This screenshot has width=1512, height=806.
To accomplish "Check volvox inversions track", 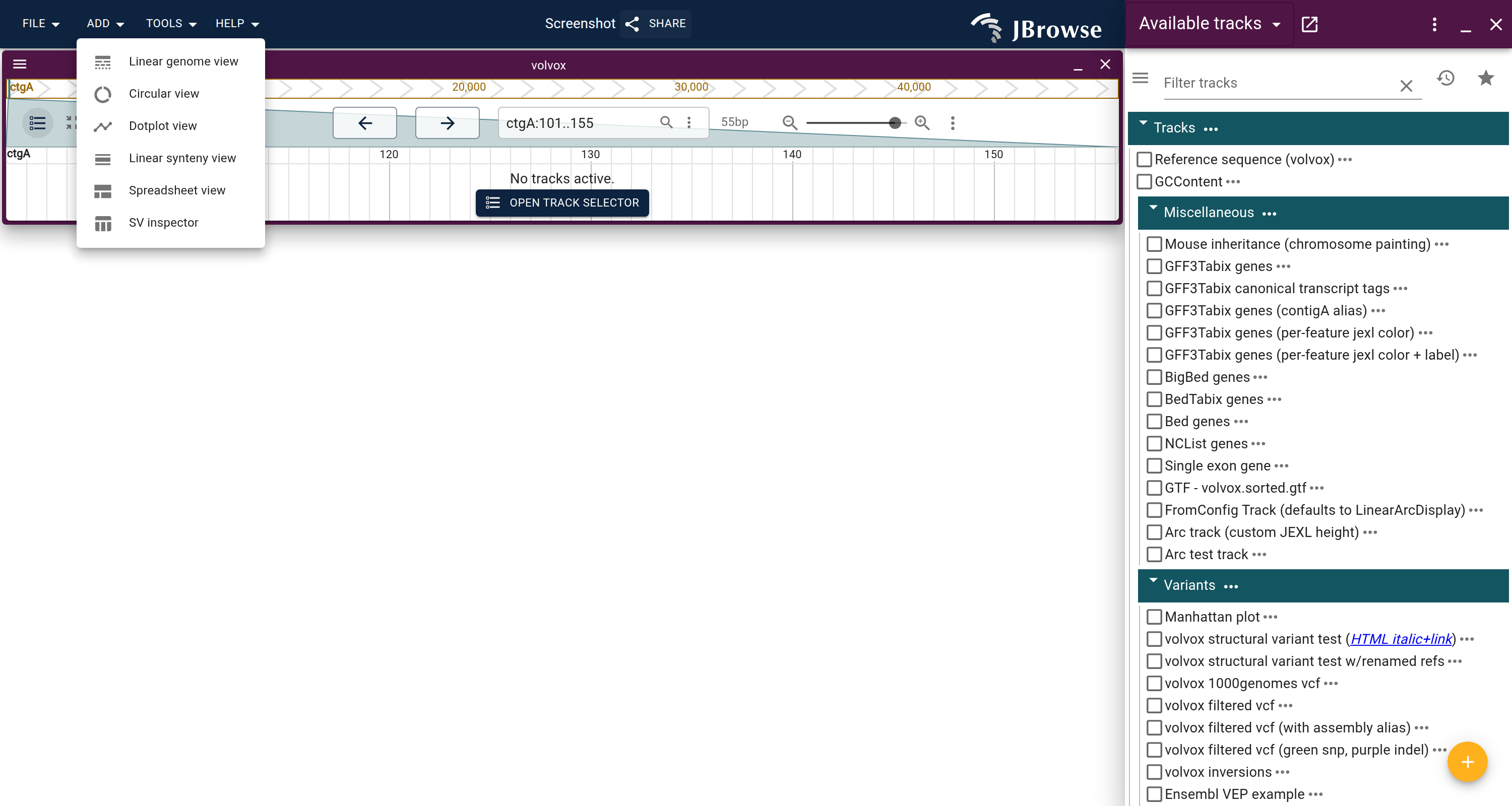I will pos(1154,772).
